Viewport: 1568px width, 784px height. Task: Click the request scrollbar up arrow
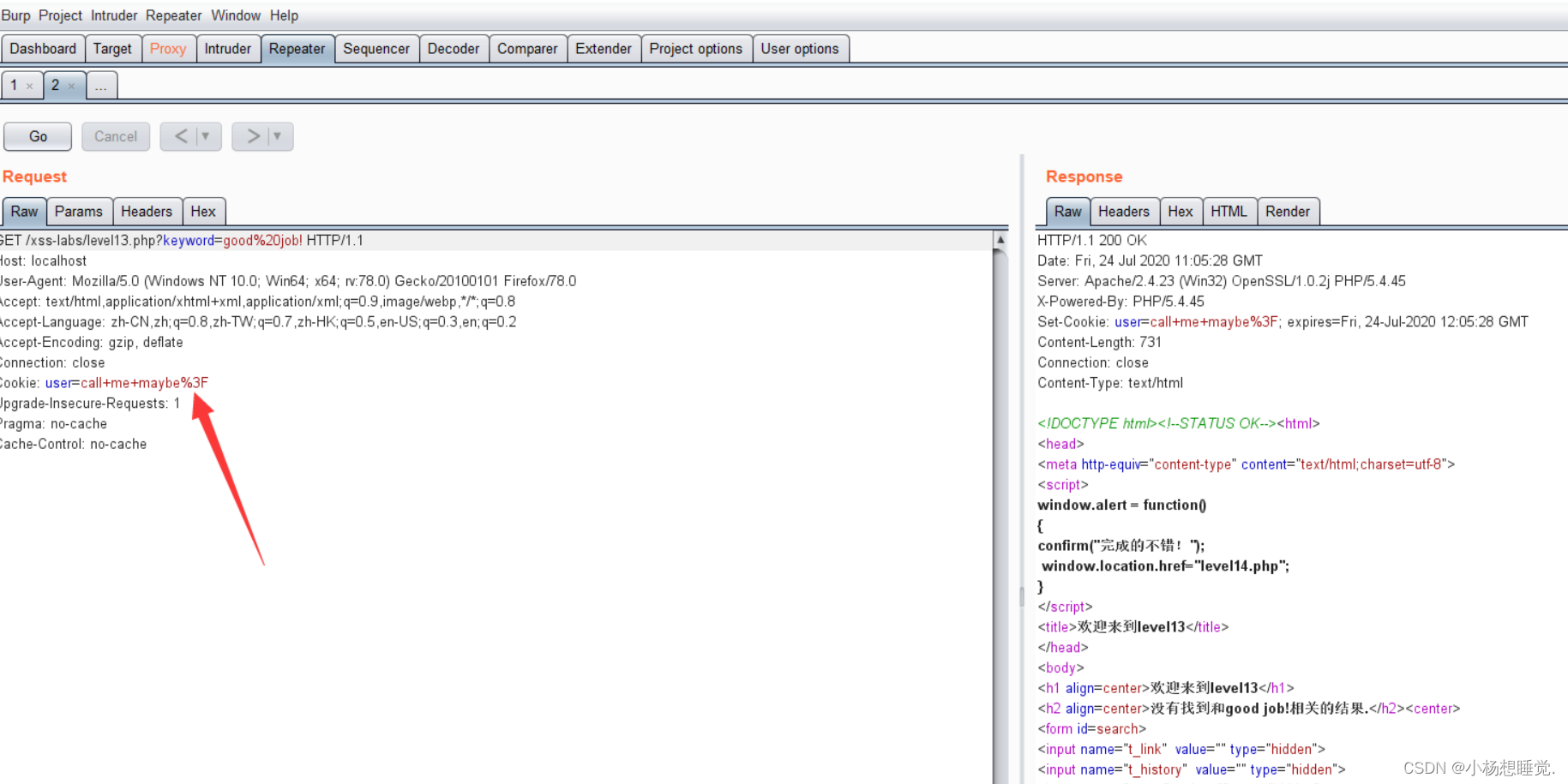[1000, 240]
